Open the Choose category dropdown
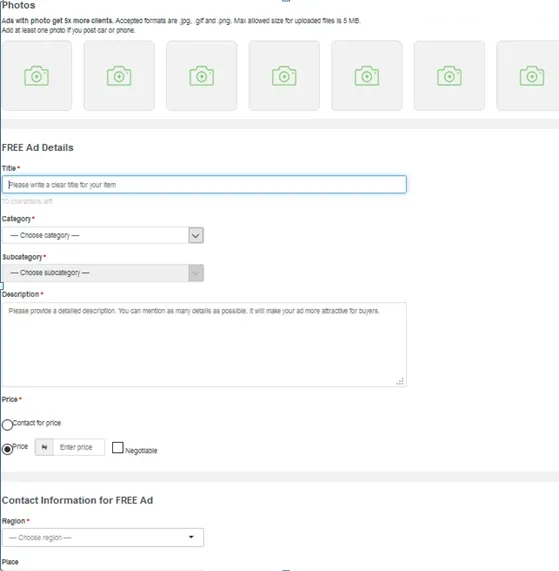 103,235
